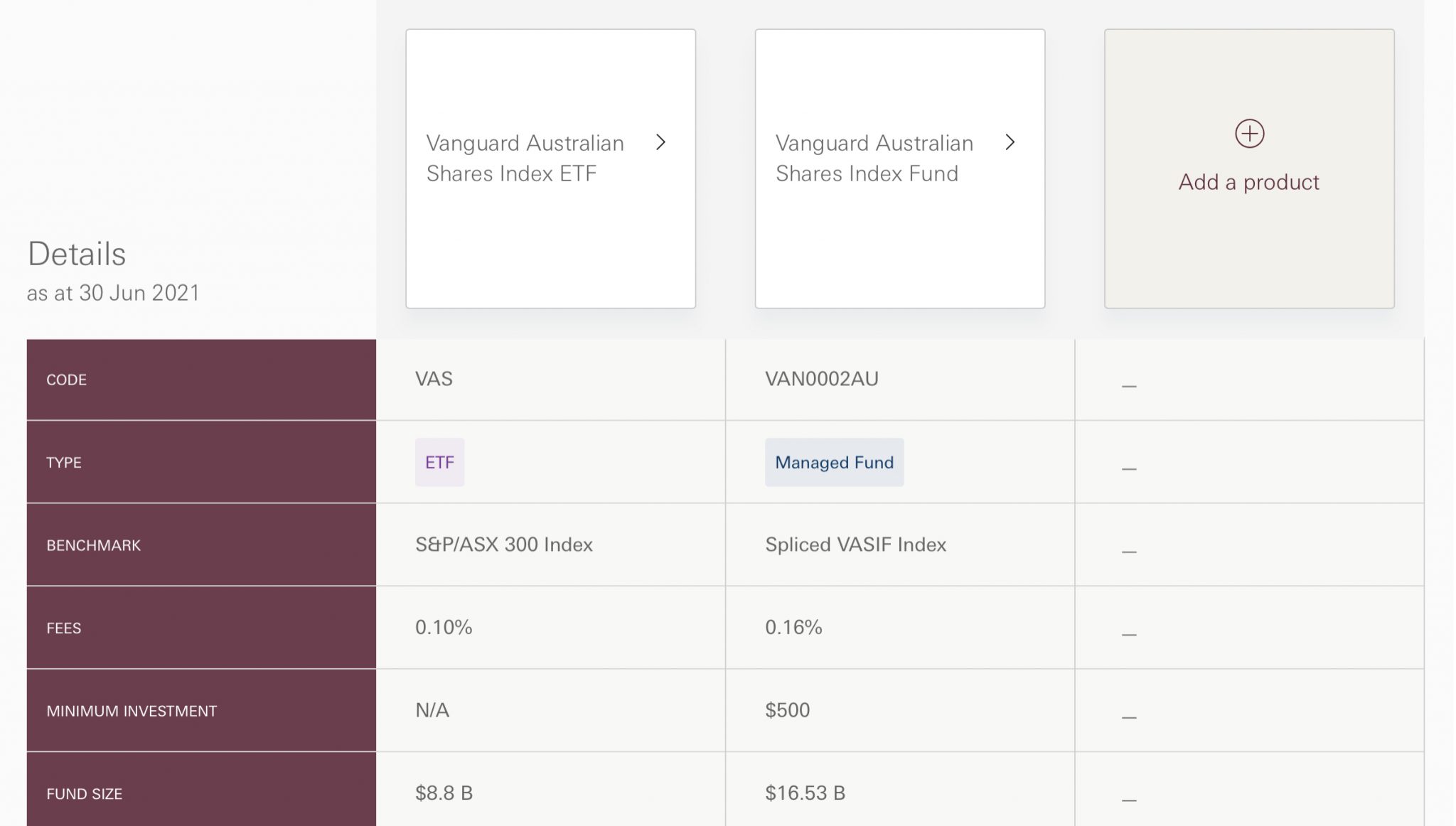Image resolution: width=1456 pixels, height=826 pixels.
Task: Click the MINIMUM INVESTMENT row header
Action: coord(131,710)
